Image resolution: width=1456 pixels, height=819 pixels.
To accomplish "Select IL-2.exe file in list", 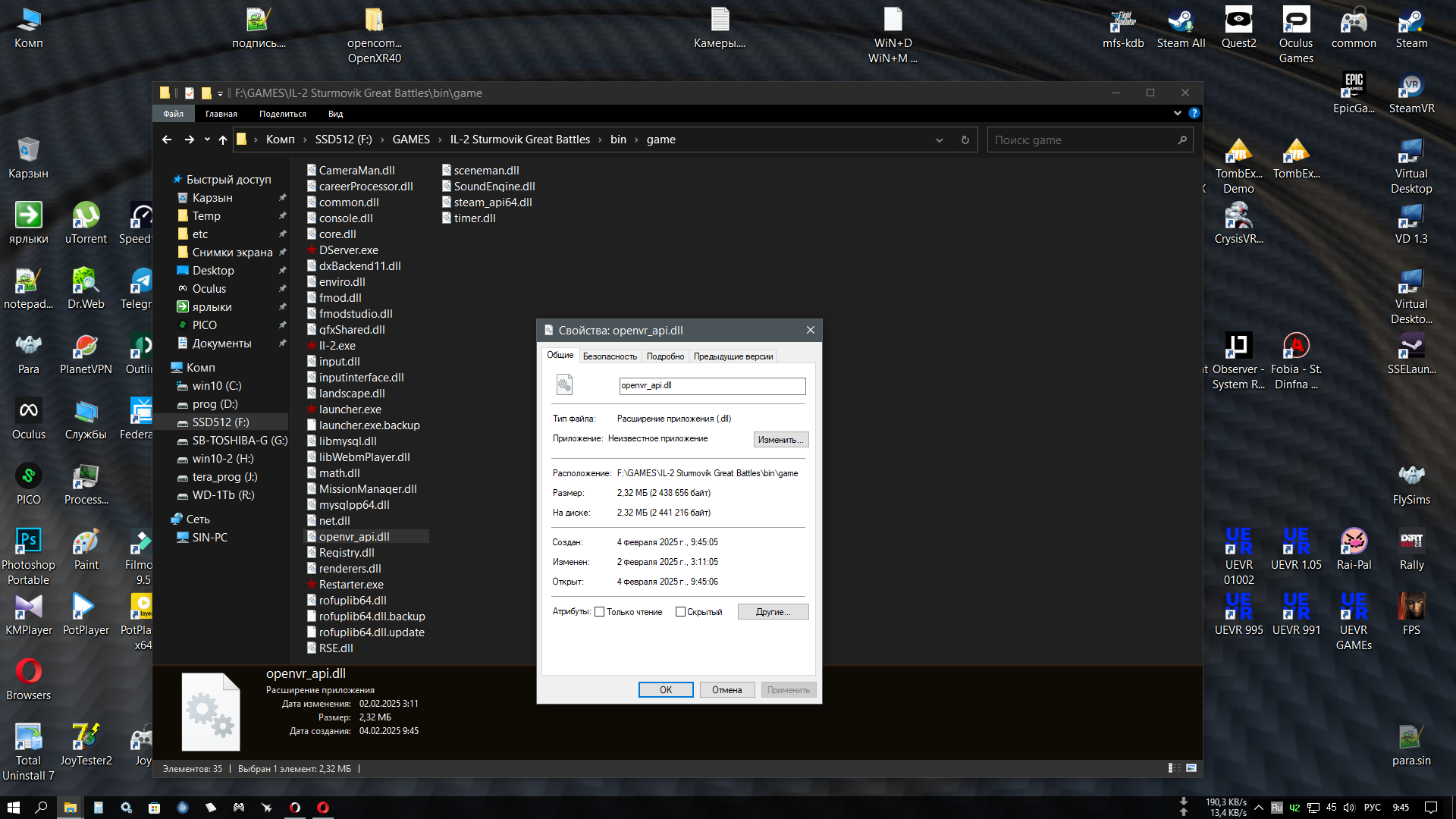I will (337, 346).
